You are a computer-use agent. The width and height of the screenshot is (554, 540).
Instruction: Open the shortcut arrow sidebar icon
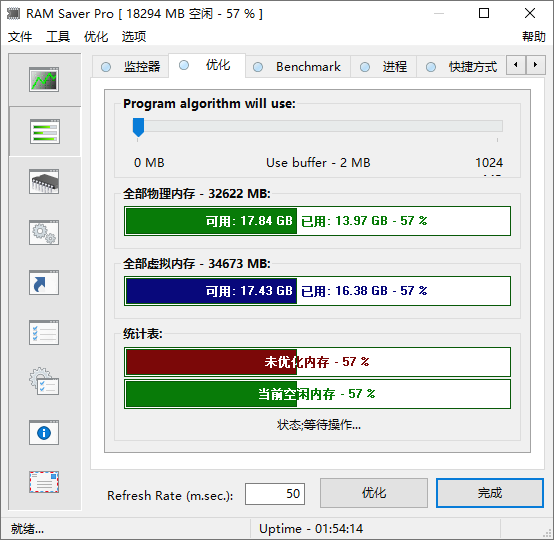coord(44,283)
